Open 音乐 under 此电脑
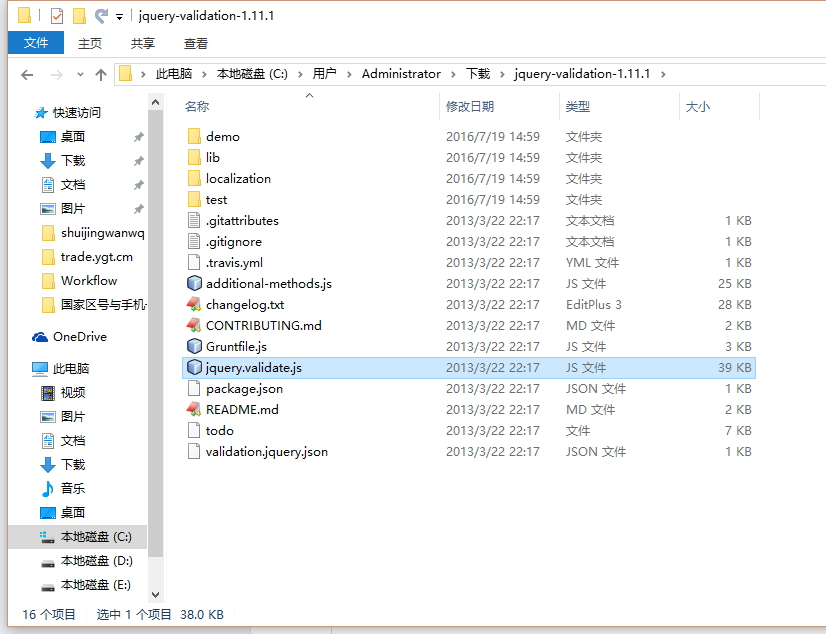826x634 pixels. (x=72, y=489)
